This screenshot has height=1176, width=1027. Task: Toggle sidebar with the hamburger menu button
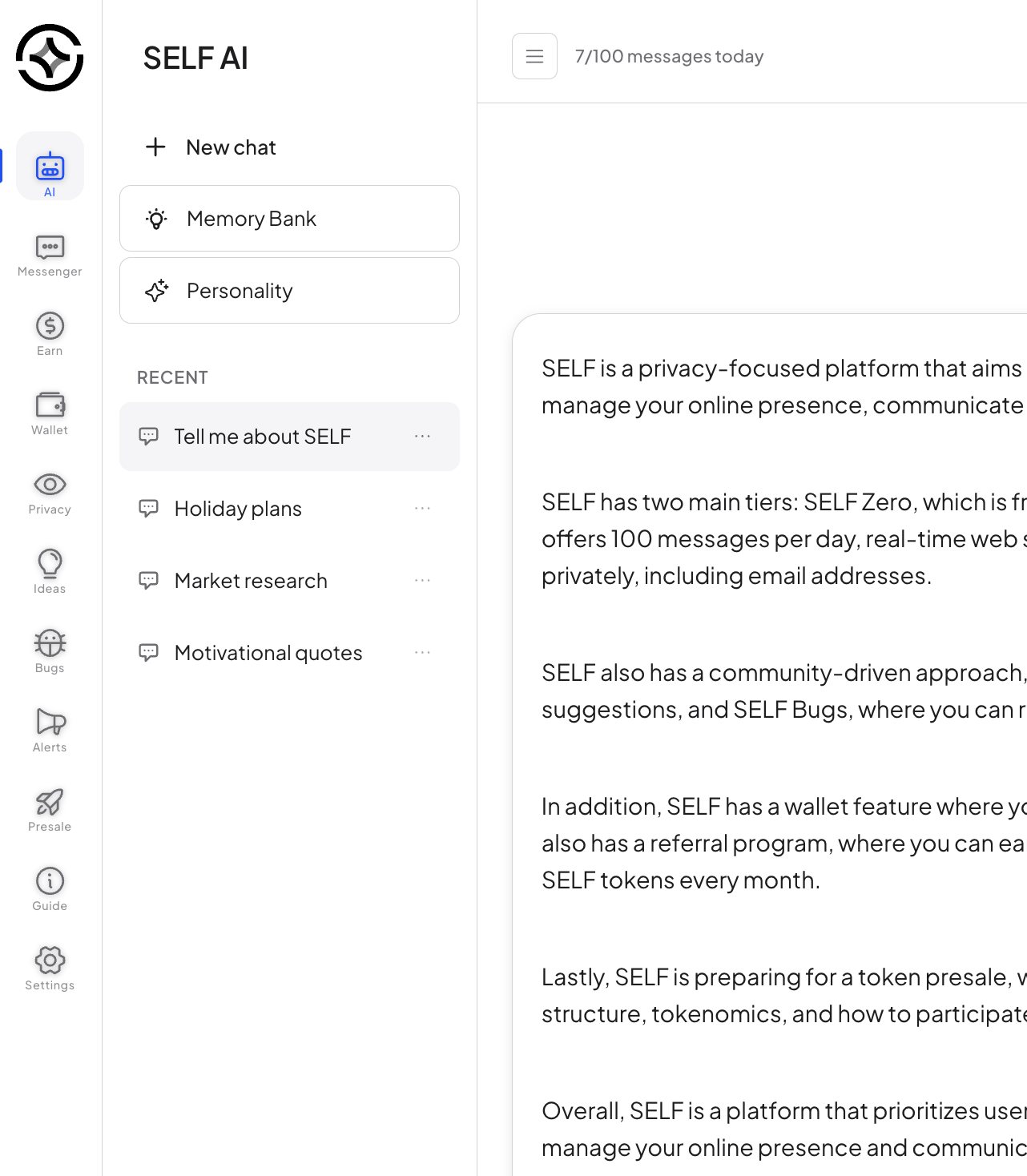pyautogui.click(x=534, y=56)
